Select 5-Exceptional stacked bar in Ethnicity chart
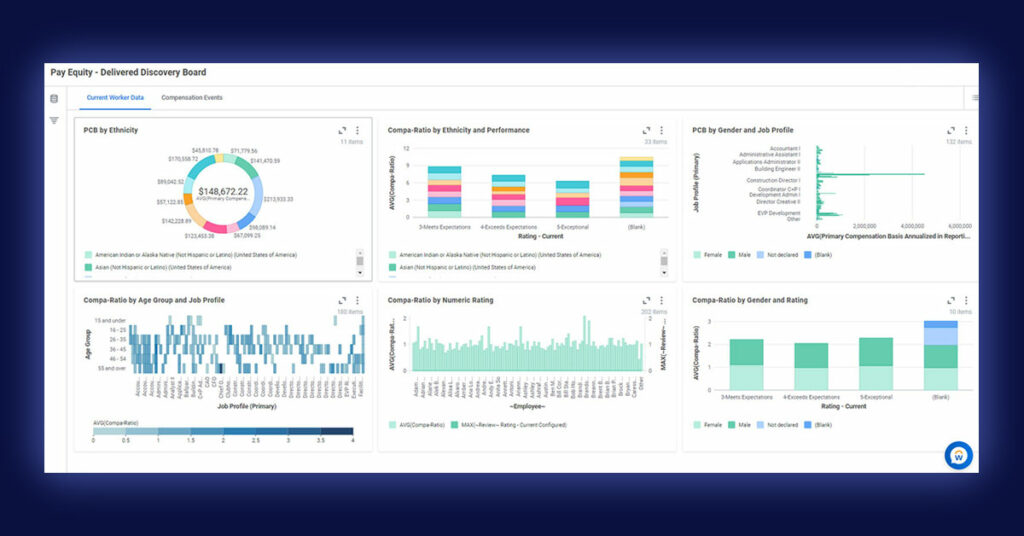 [x=573, y=199]
